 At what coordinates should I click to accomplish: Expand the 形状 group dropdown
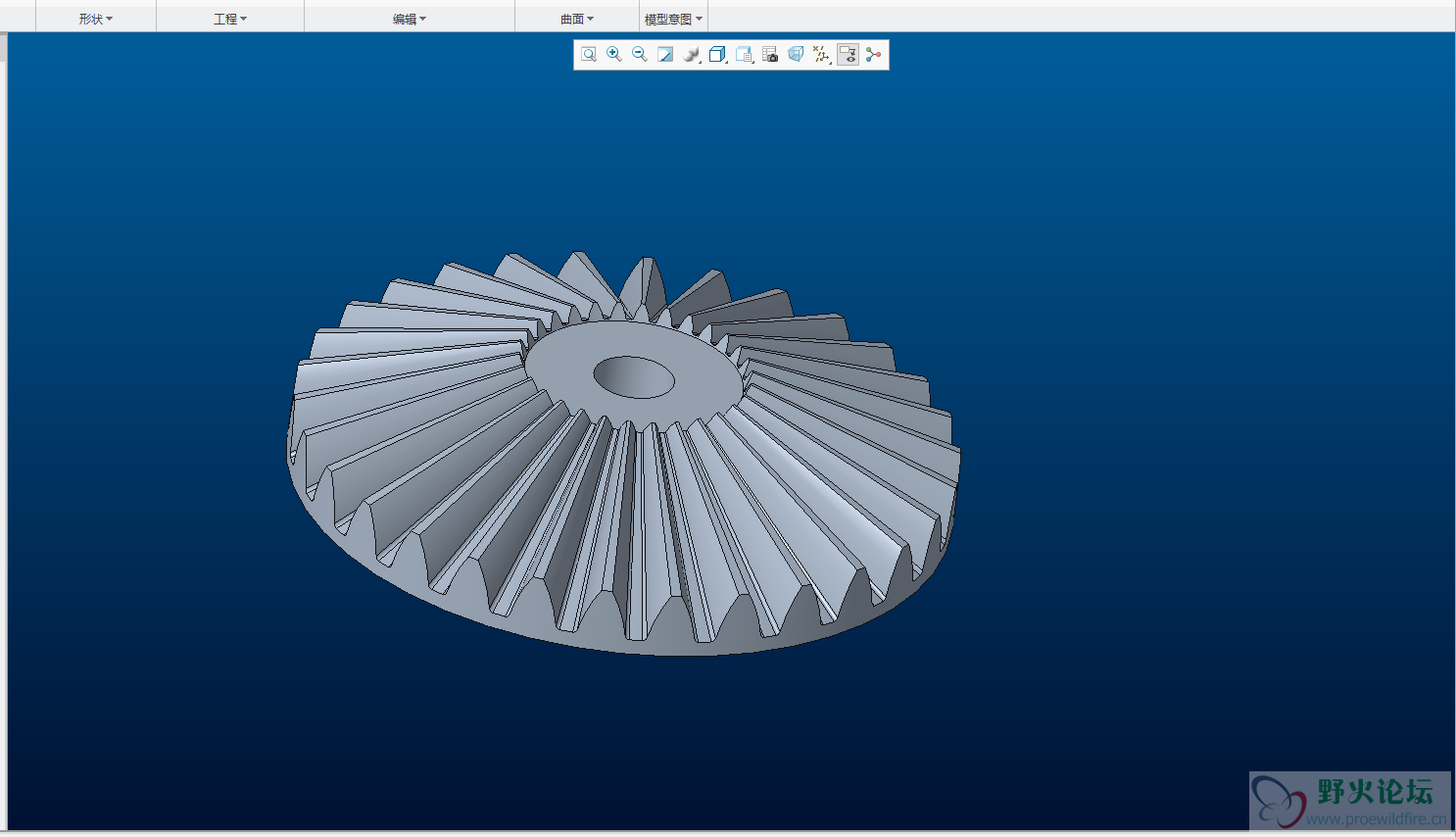click(96, 19)
